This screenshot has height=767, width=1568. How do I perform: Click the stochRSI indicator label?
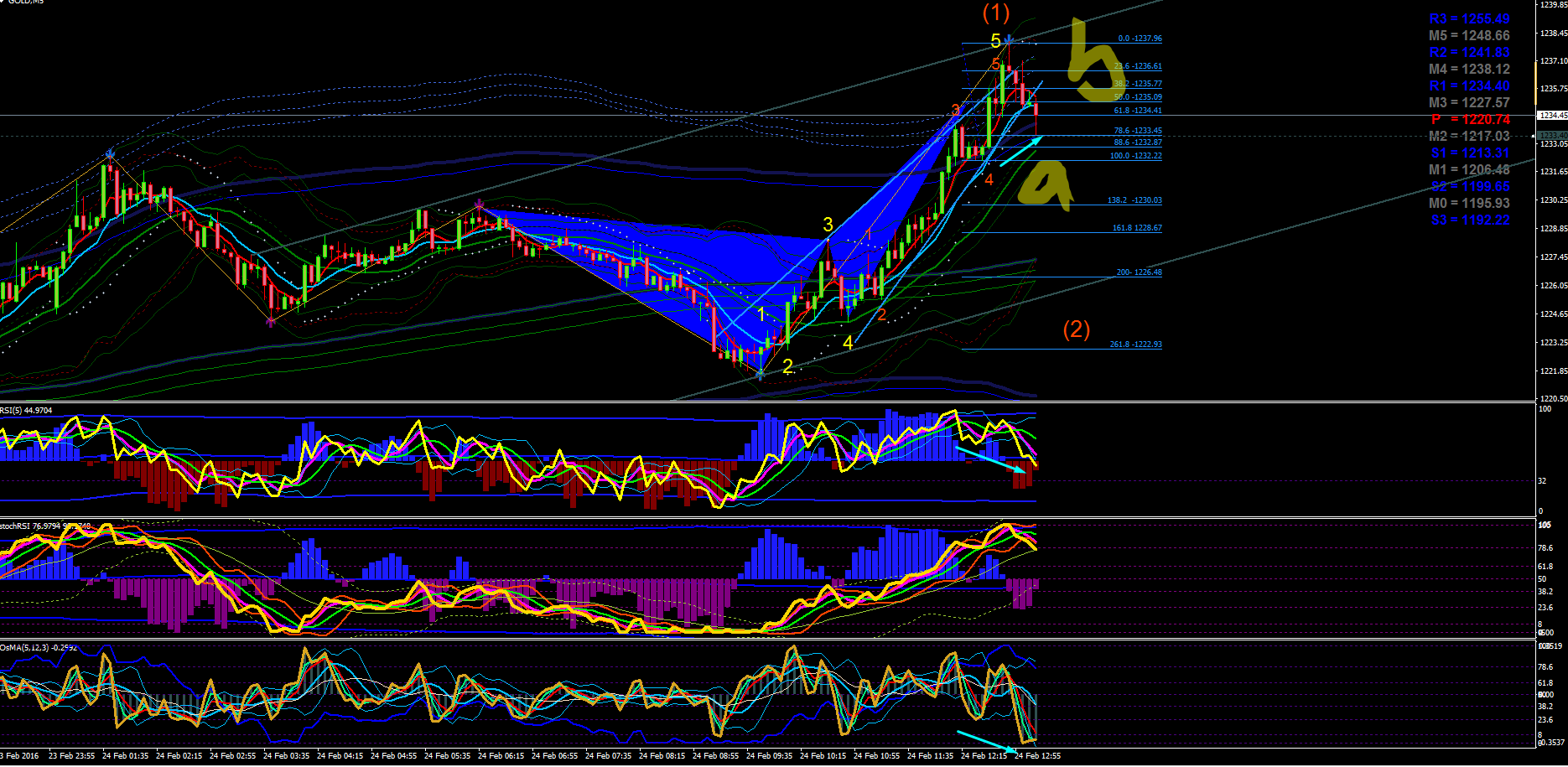tap(46, 526)
